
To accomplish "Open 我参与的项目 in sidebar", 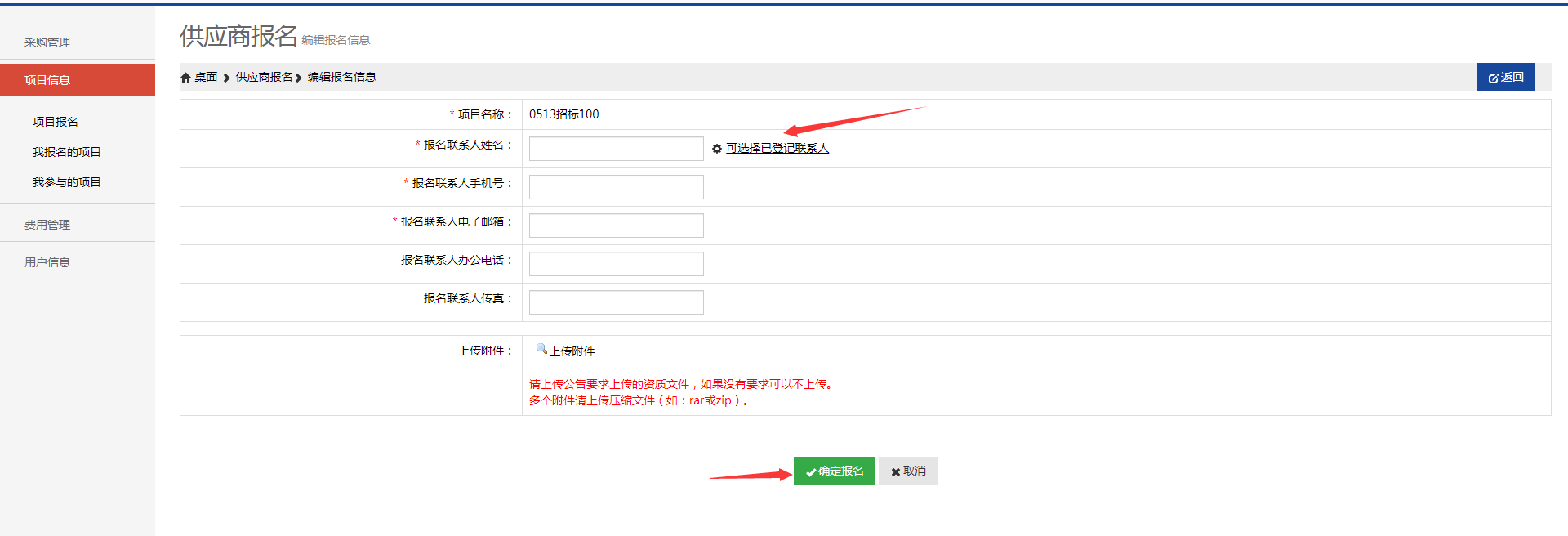I will click(x=67, y=182).
